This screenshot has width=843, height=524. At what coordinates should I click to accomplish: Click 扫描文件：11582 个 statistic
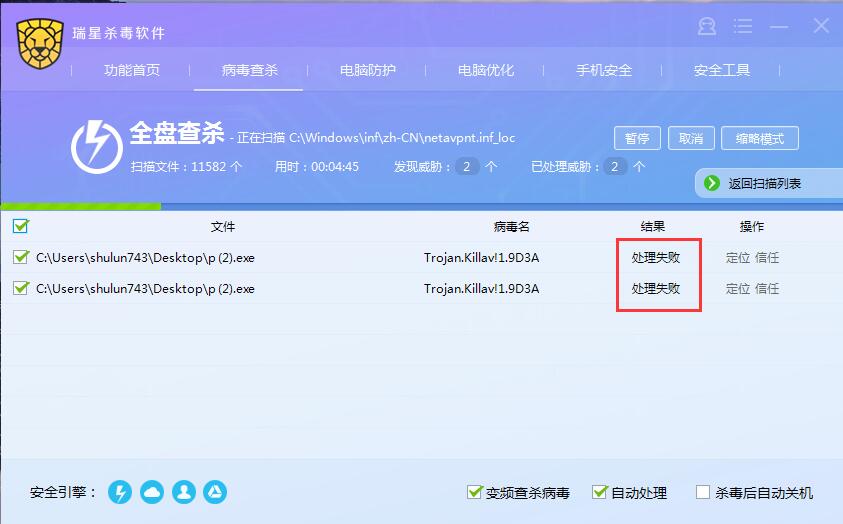(186, 167)
